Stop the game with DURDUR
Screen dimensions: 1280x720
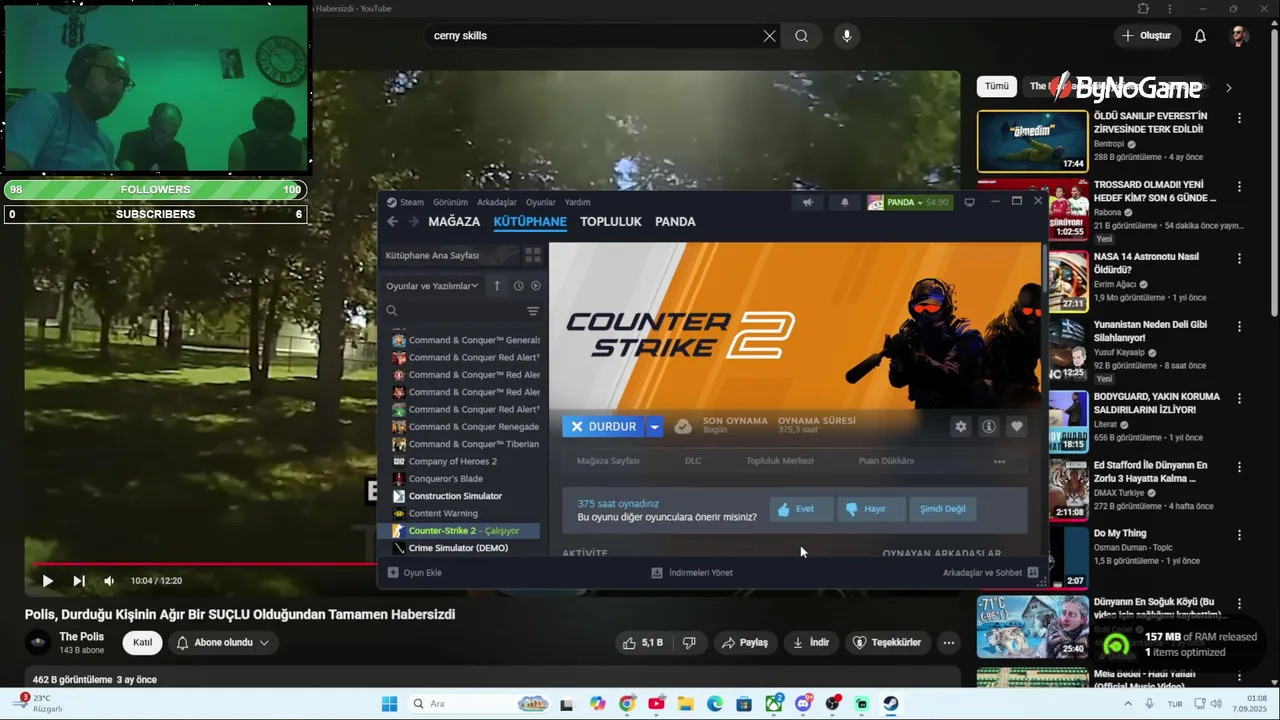pos(603,427)
